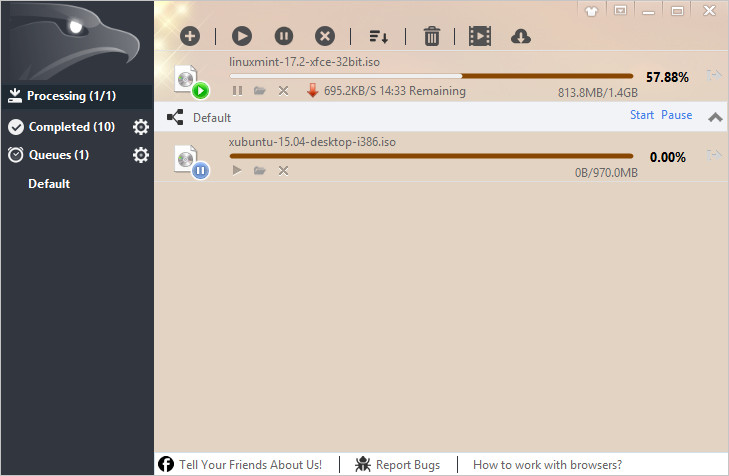Click the 0B/970.0MB size text

point(606,173)
